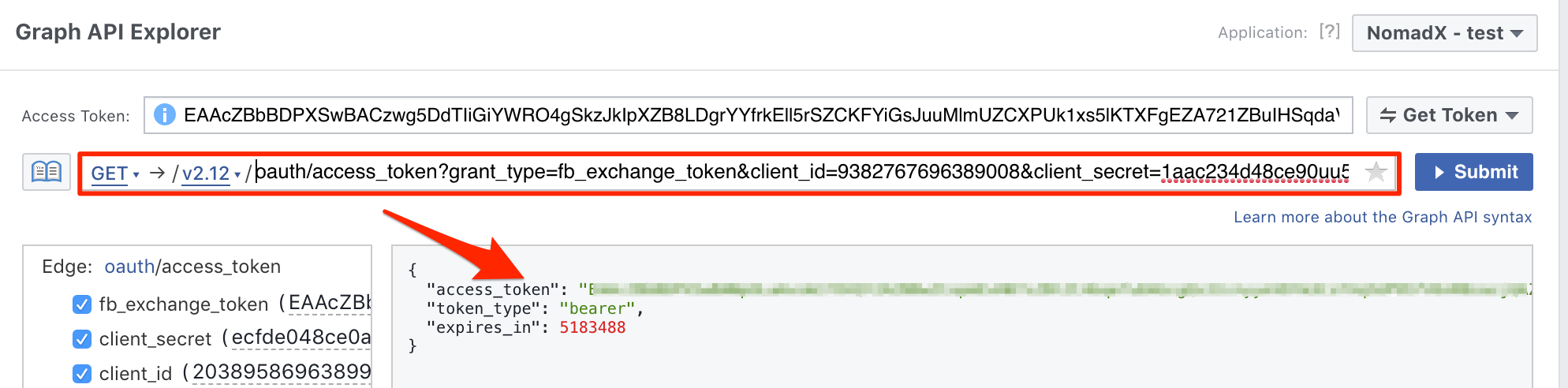This screenshot has width=1568, height=388.
Task: Click the expires_in value 5183488
Action: tap(592, 327)
